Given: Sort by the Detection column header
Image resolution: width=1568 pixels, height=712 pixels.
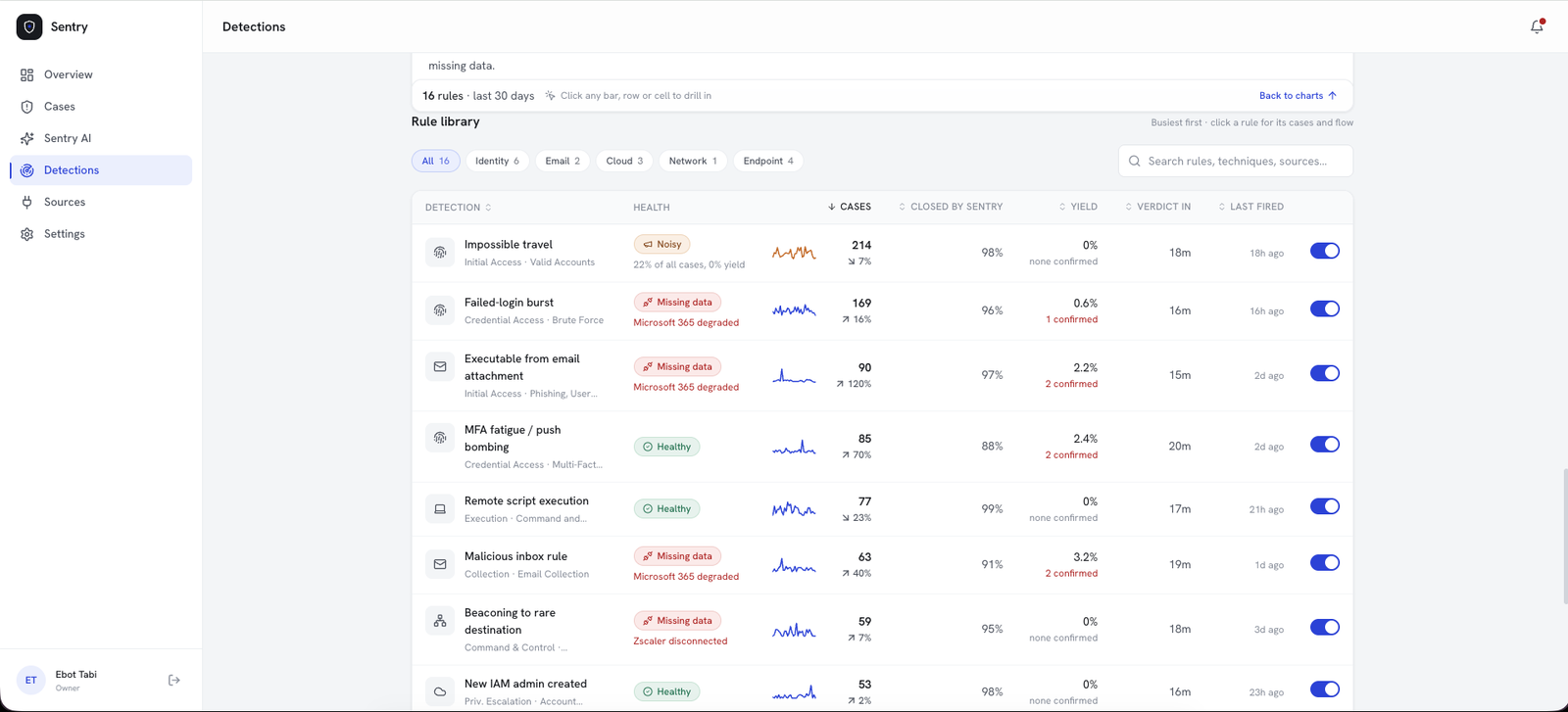Looking at the screenshot, I should pos(459,208).
